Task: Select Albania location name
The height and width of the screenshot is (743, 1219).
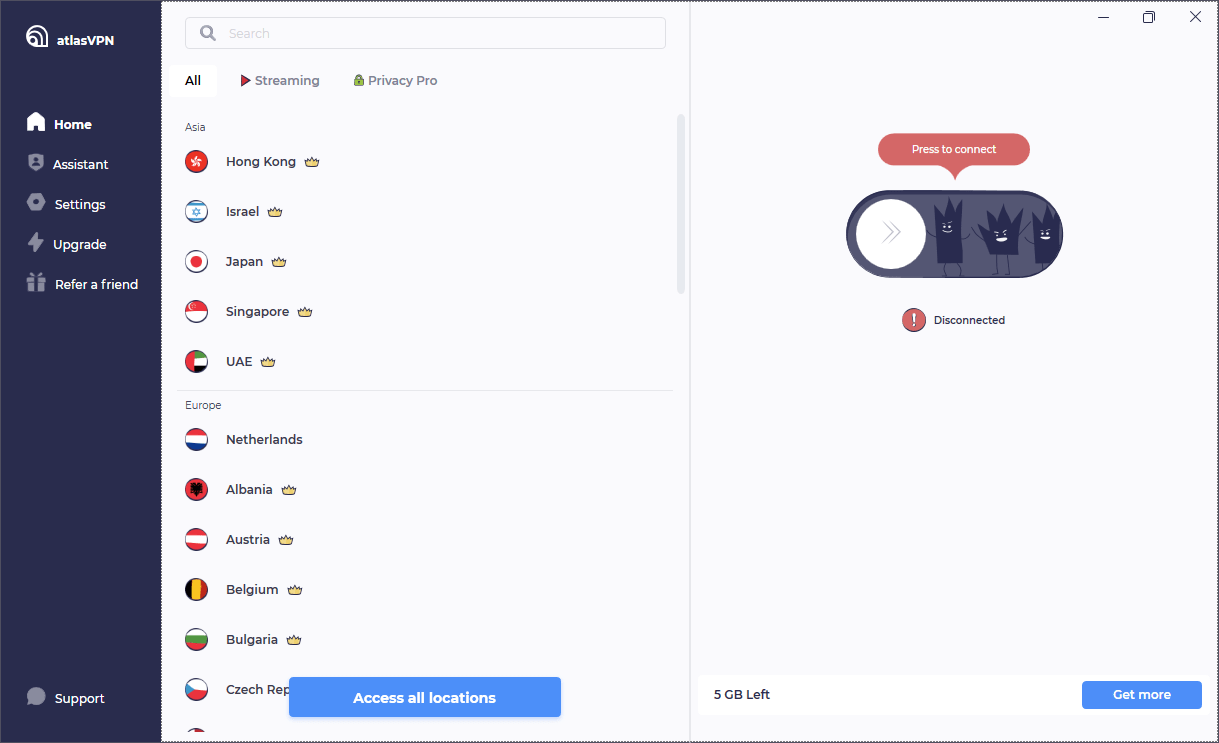Action: coord(249,489)
